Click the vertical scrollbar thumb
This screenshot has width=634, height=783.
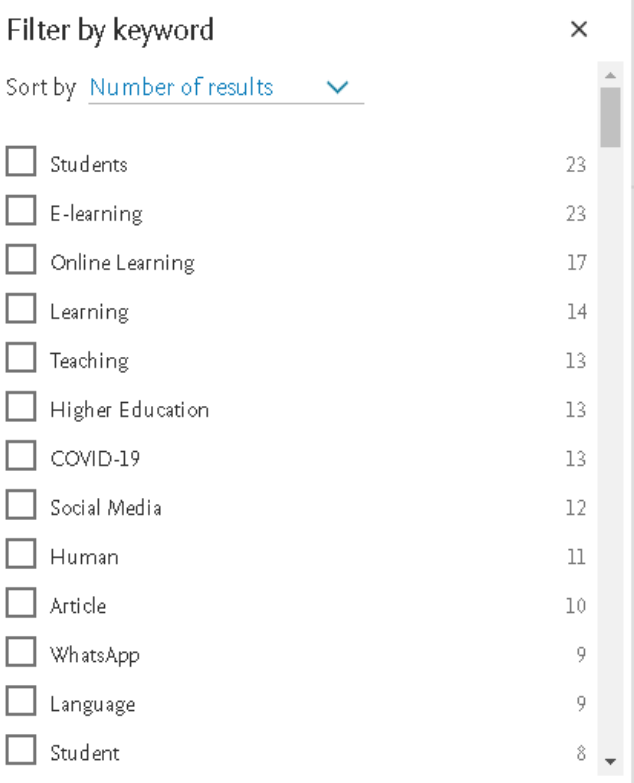[x=611, y=117]
